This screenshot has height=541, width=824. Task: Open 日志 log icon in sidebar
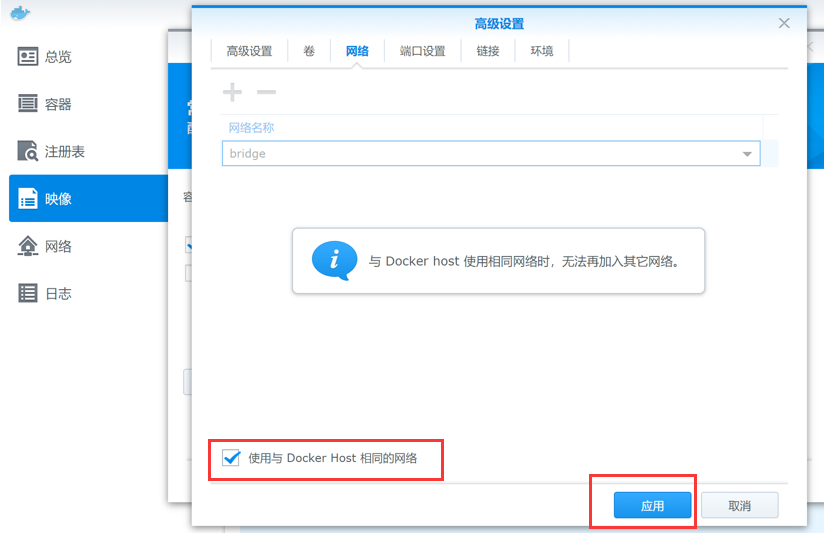click(x=28, y=293)
